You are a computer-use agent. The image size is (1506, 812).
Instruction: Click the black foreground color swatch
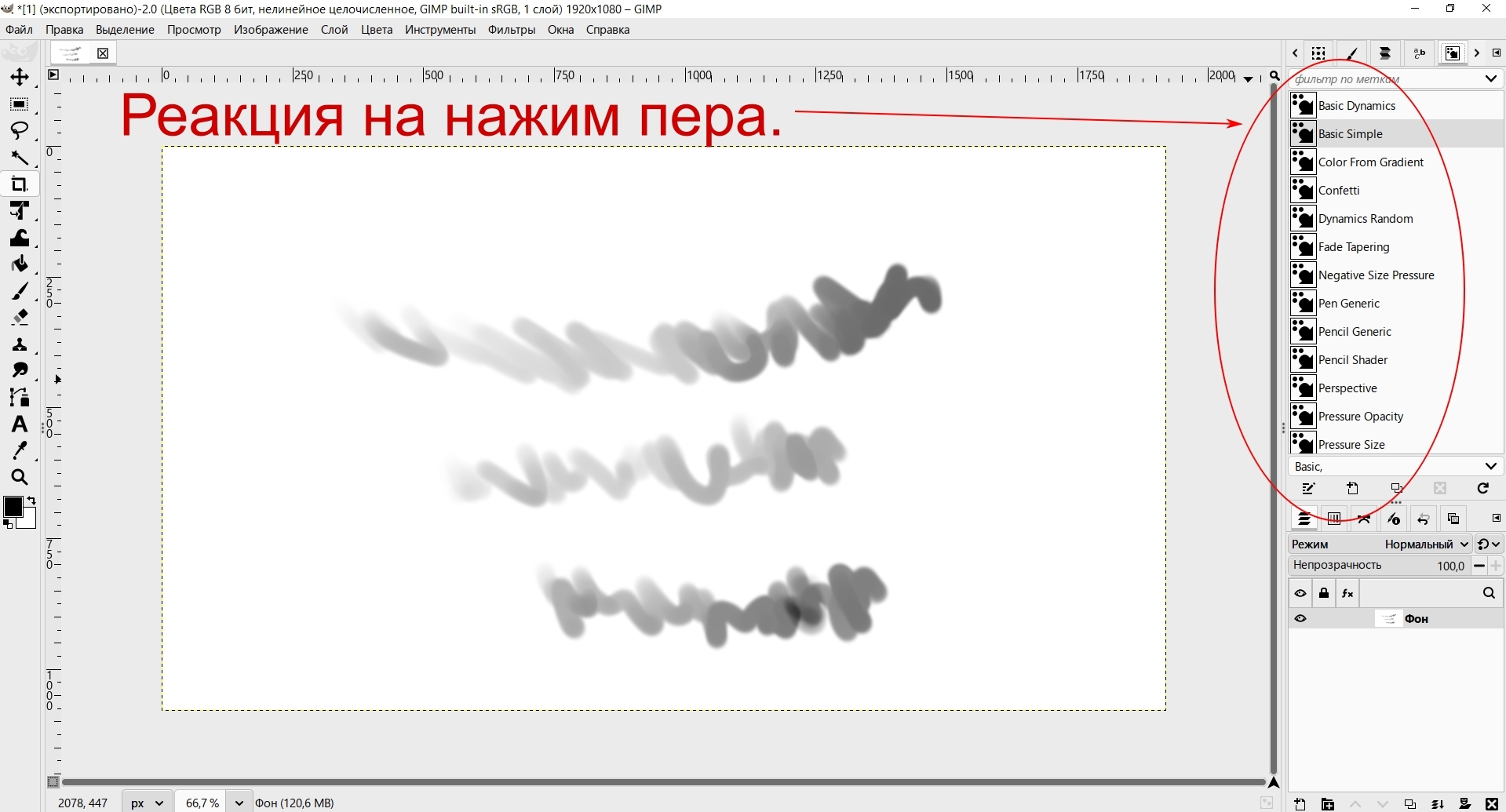13,507
